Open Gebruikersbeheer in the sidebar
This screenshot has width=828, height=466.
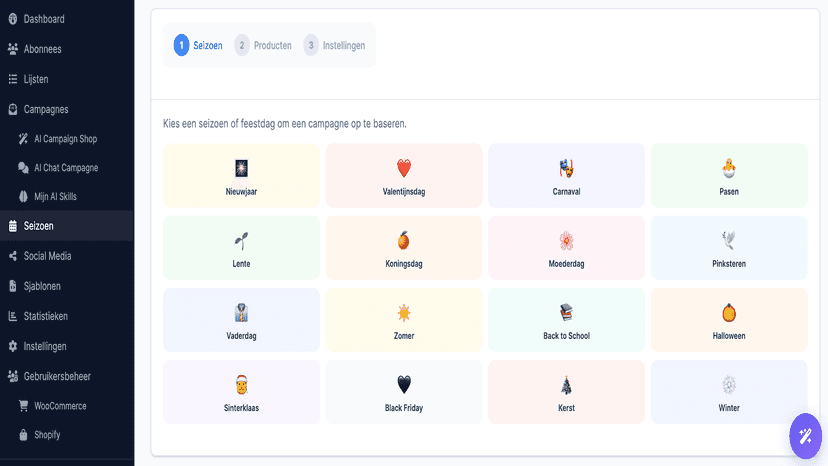point(67,376)
